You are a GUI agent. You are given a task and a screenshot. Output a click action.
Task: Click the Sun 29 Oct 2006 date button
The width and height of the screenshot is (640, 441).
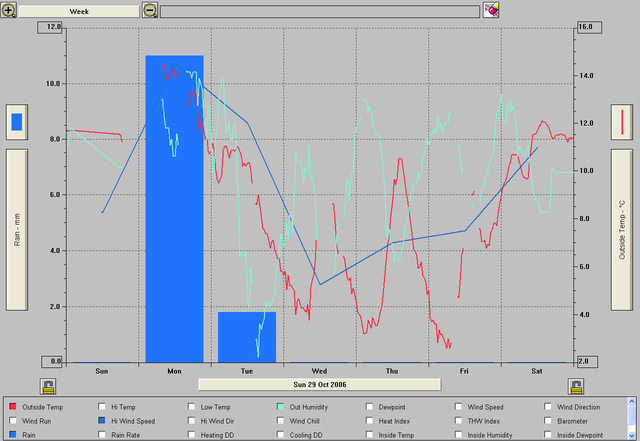click(x=319, y=383)
